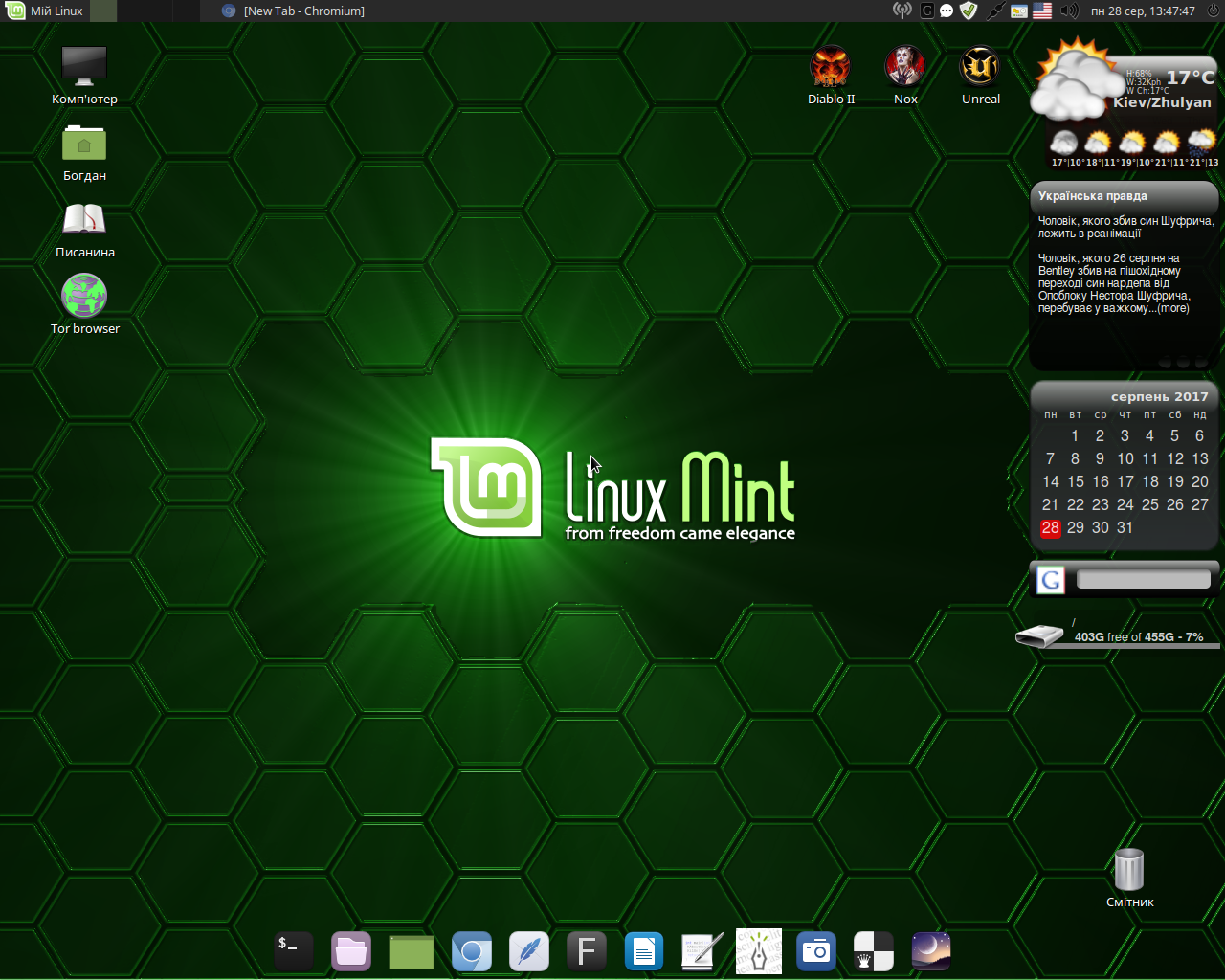1225x980 pixels.
Task: Open the Nox desktop shortcut
Action: coord(904,75)
